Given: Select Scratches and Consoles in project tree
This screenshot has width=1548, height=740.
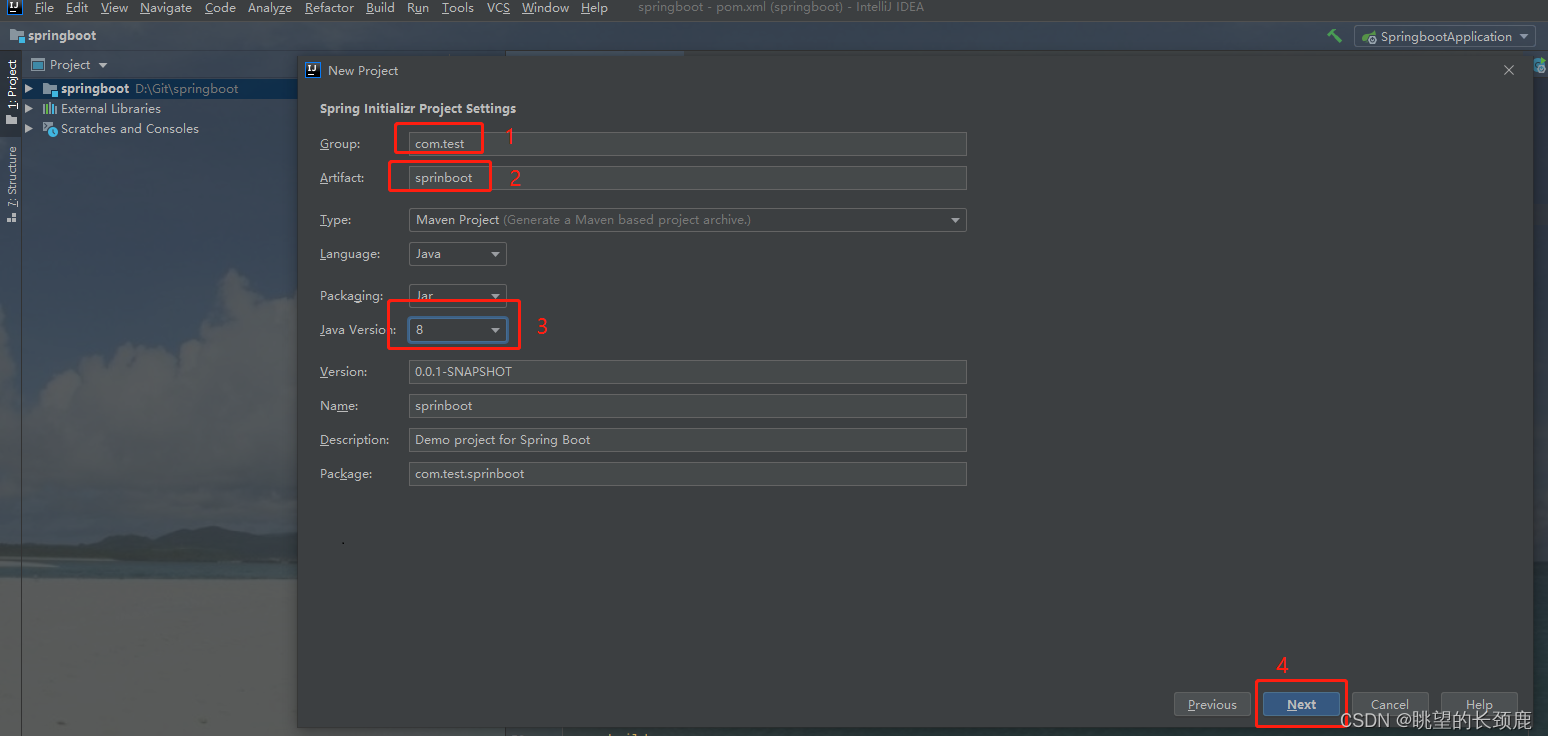Looking at the screenshot, I should click(129, 129).
